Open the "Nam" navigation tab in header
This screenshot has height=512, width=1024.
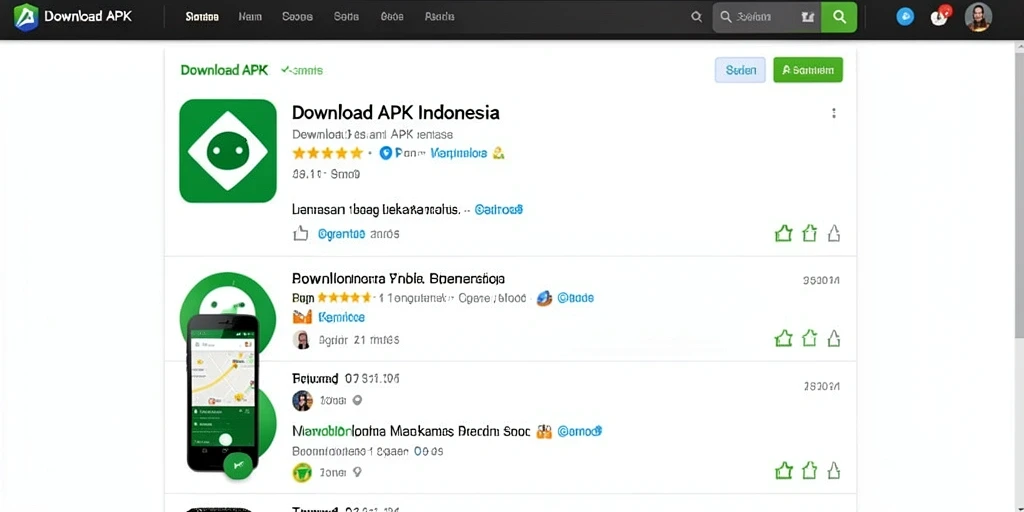(250, 17)
